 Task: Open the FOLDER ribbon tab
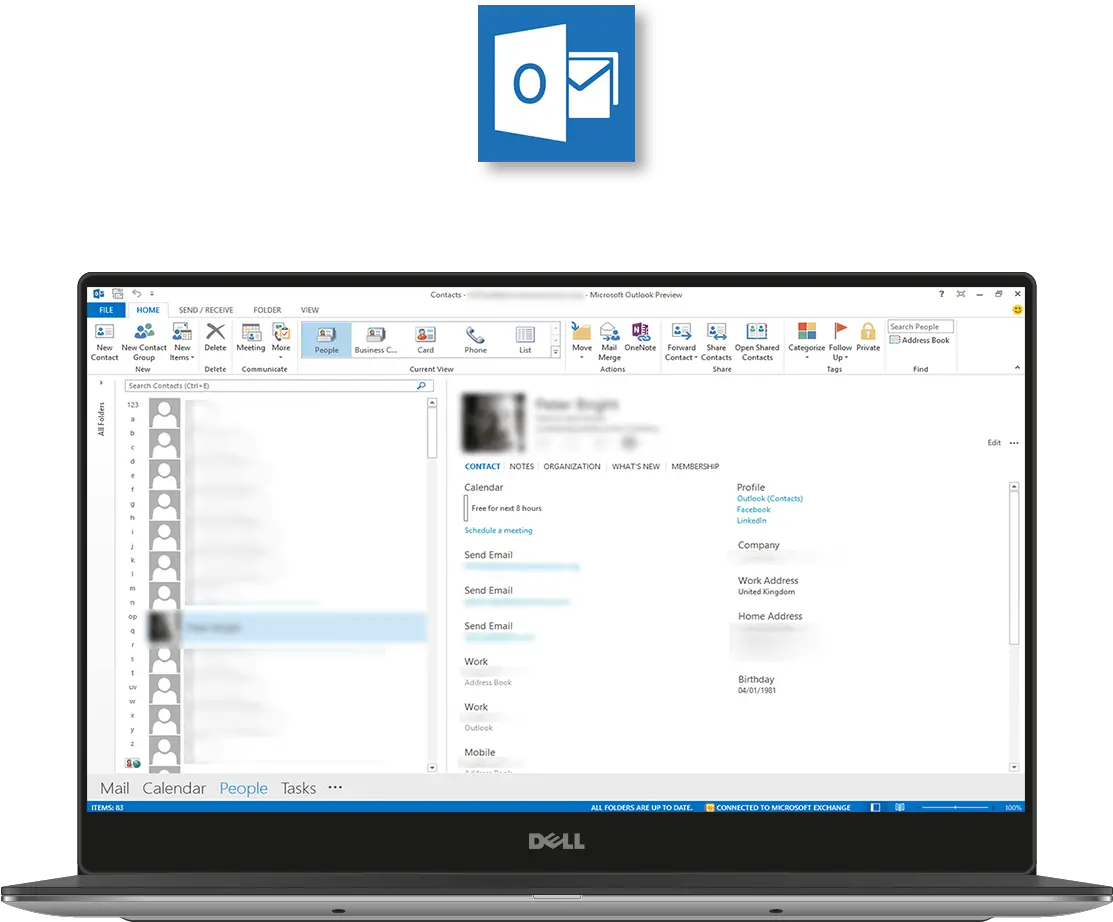[267, 310]
